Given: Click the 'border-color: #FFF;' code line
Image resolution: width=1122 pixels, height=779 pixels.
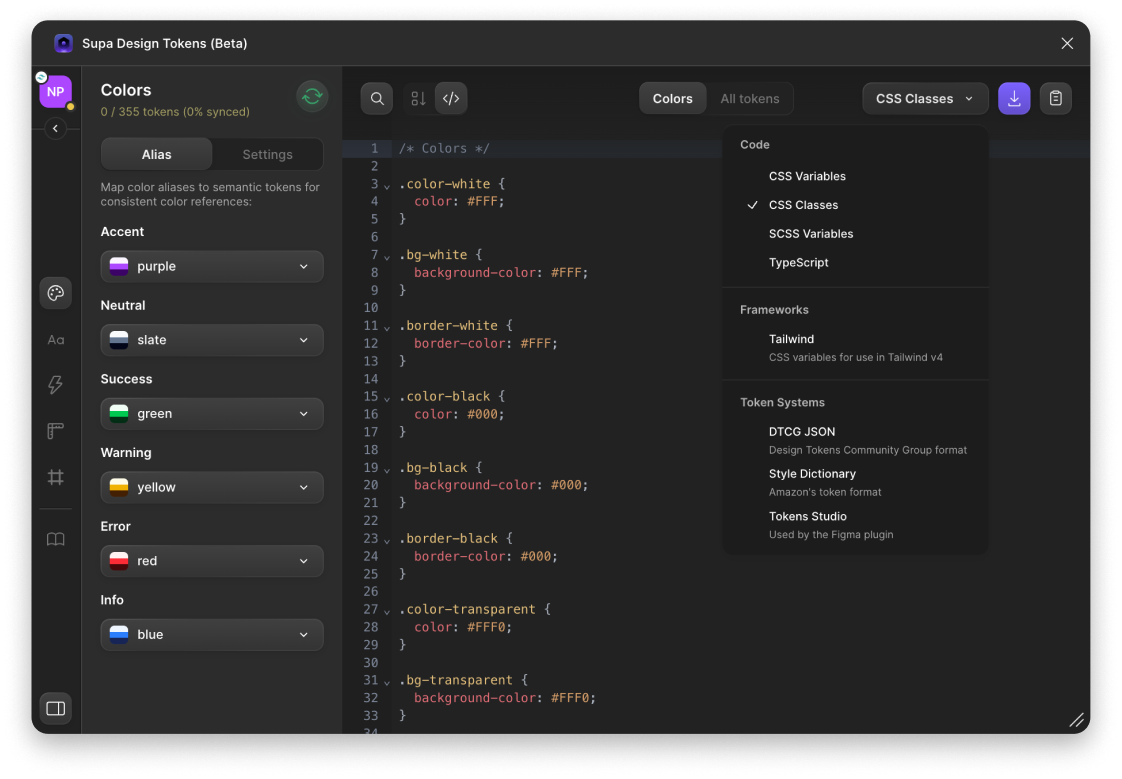Looking at the screenshot, I should click(x=486, y=343).
